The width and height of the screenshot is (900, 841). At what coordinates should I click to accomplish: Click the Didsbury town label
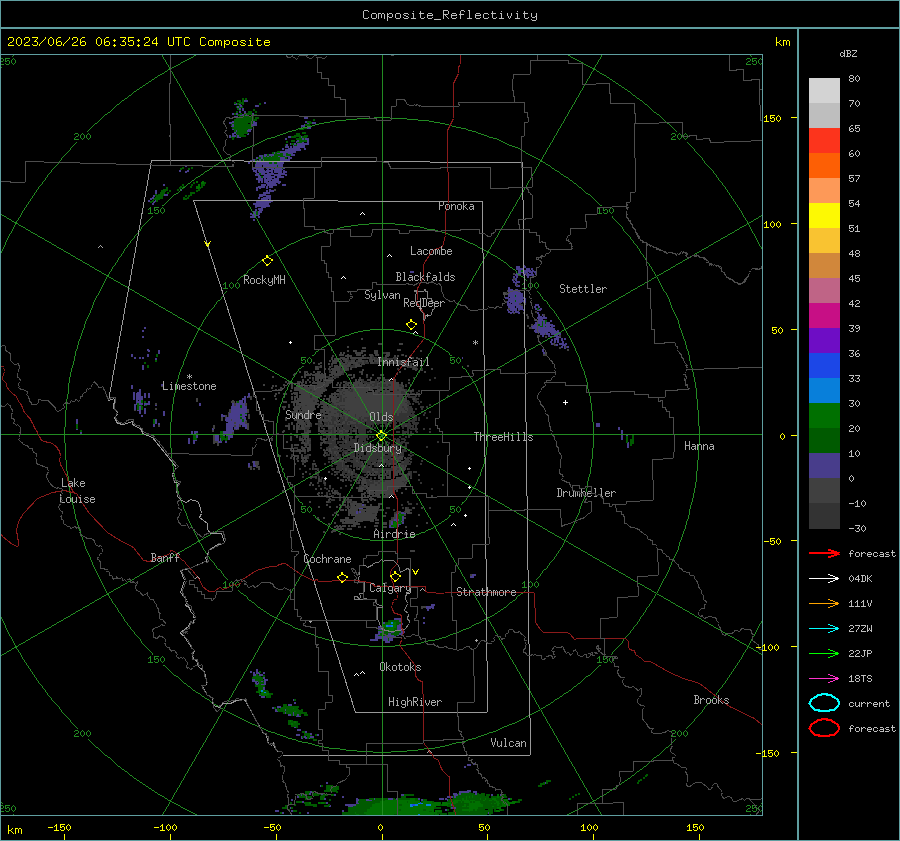(378, 448)
